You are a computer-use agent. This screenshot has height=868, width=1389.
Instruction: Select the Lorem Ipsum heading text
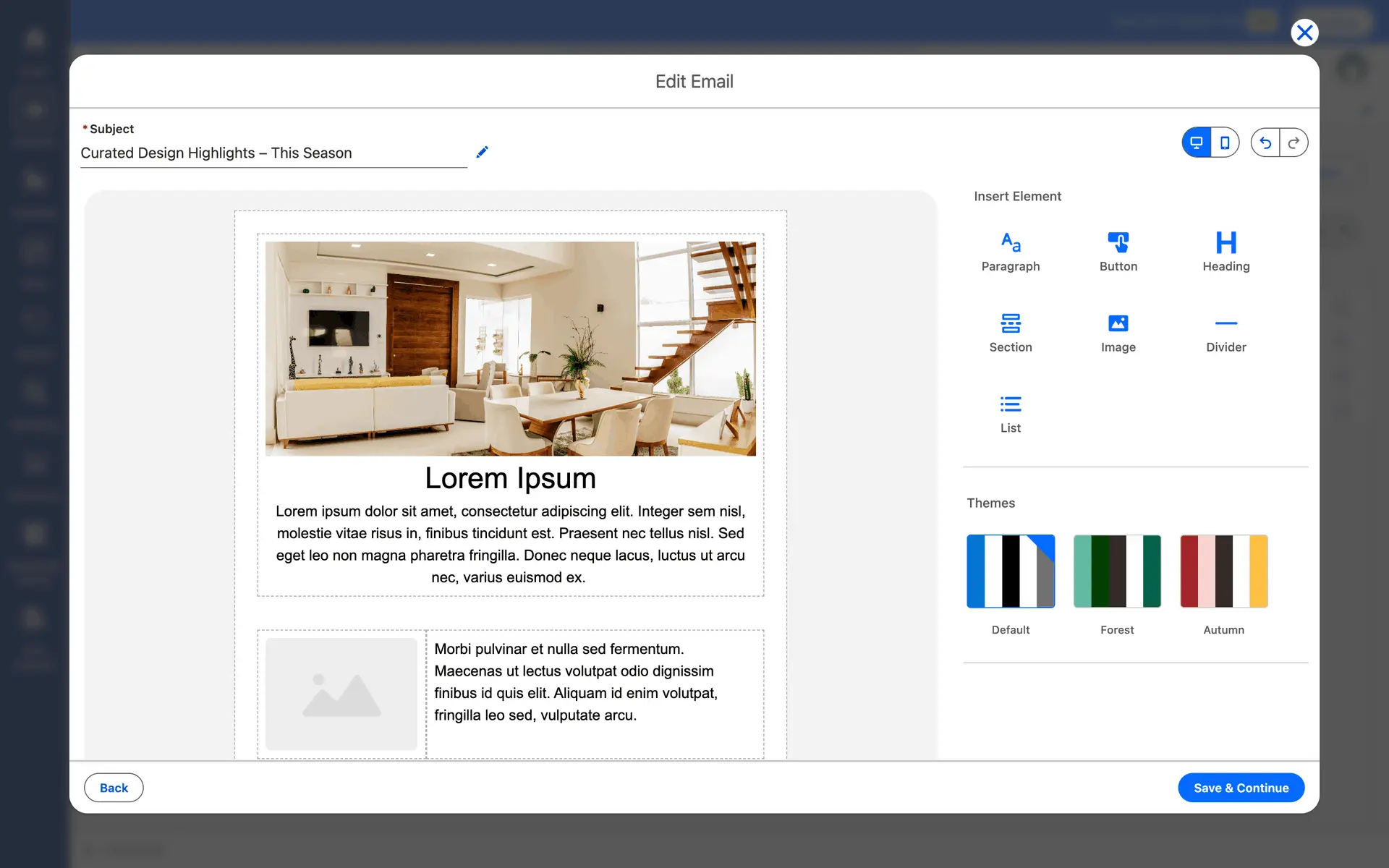[x=510, y=478]
